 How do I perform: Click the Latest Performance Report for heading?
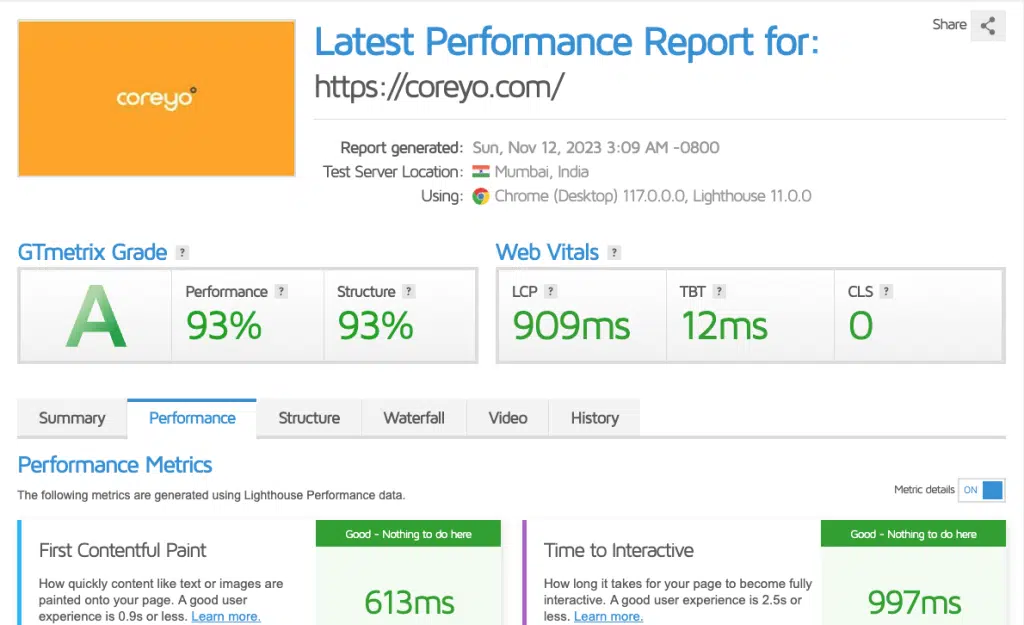567,42
